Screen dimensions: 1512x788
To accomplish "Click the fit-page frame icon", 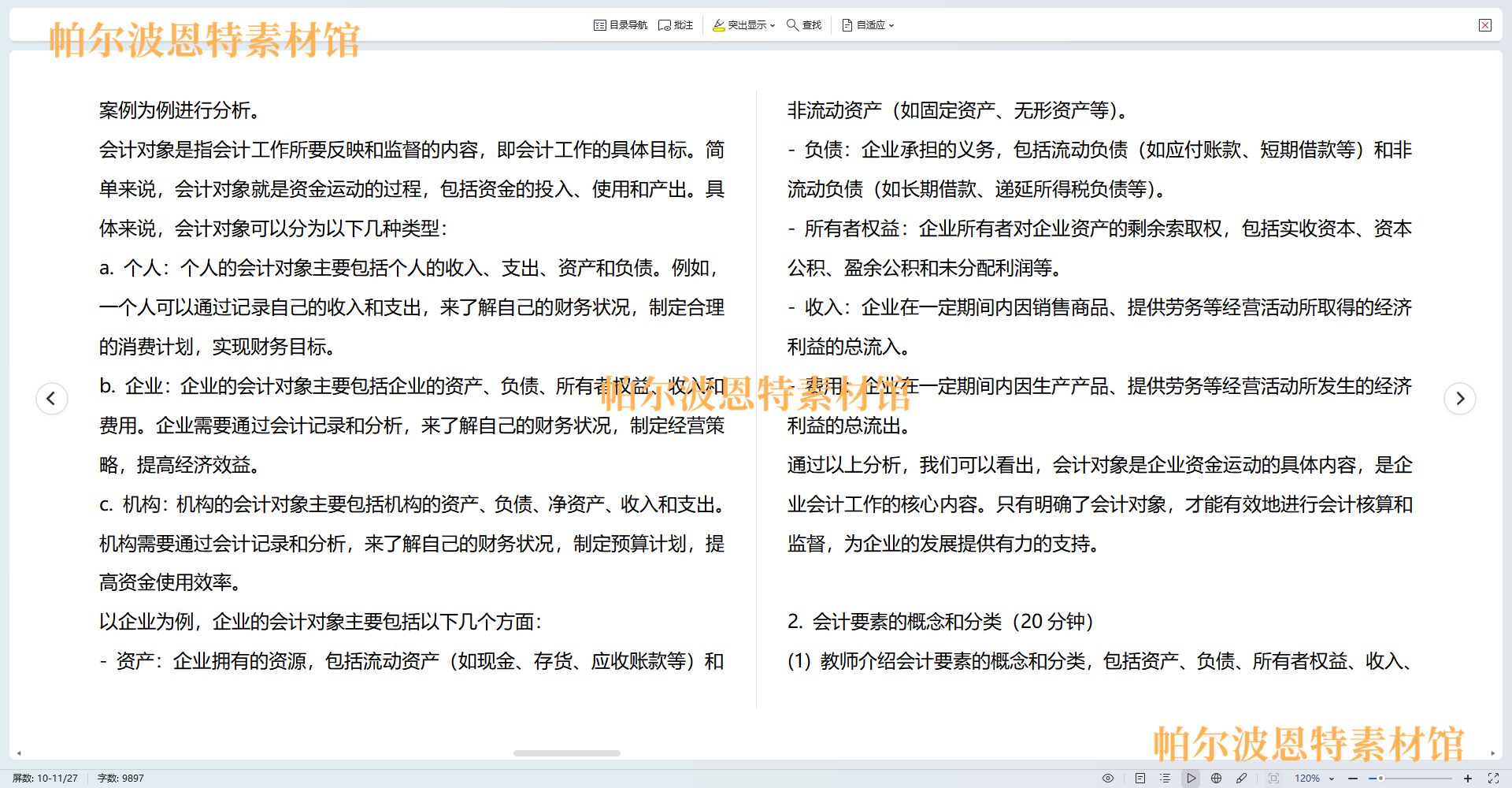I will coord(1273,778).
